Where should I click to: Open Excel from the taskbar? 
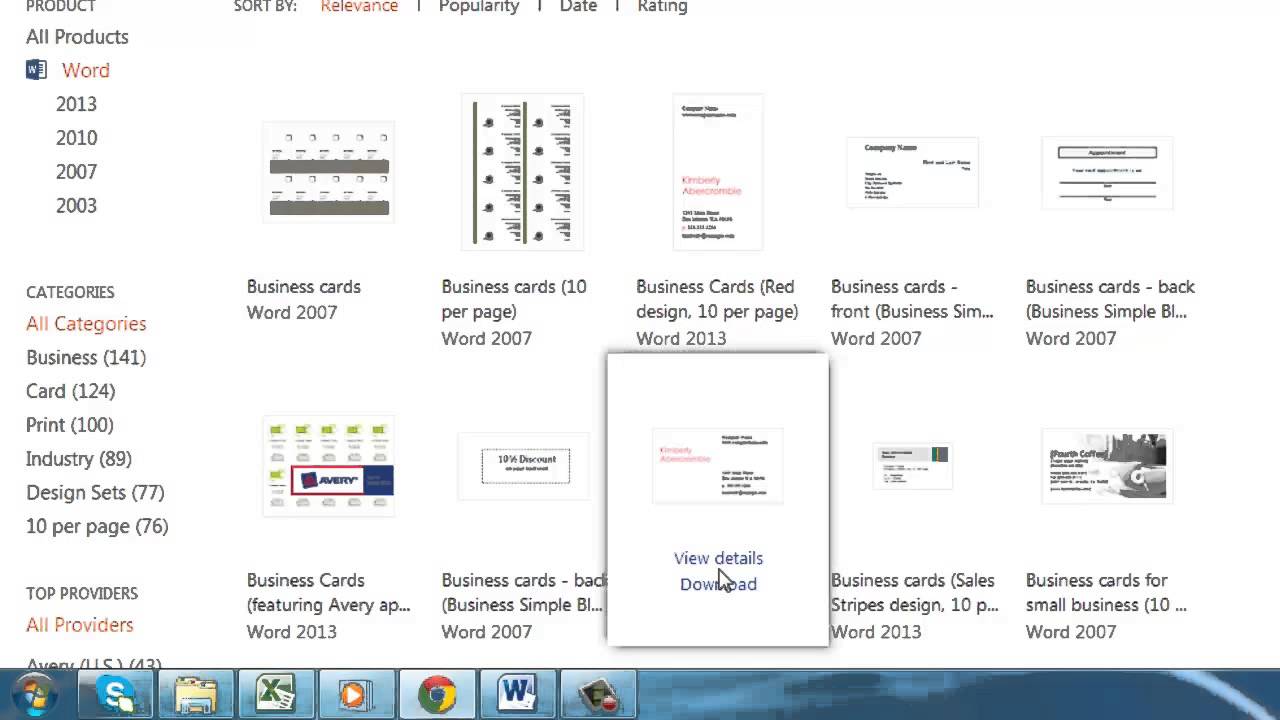click(x=276, y=695)
